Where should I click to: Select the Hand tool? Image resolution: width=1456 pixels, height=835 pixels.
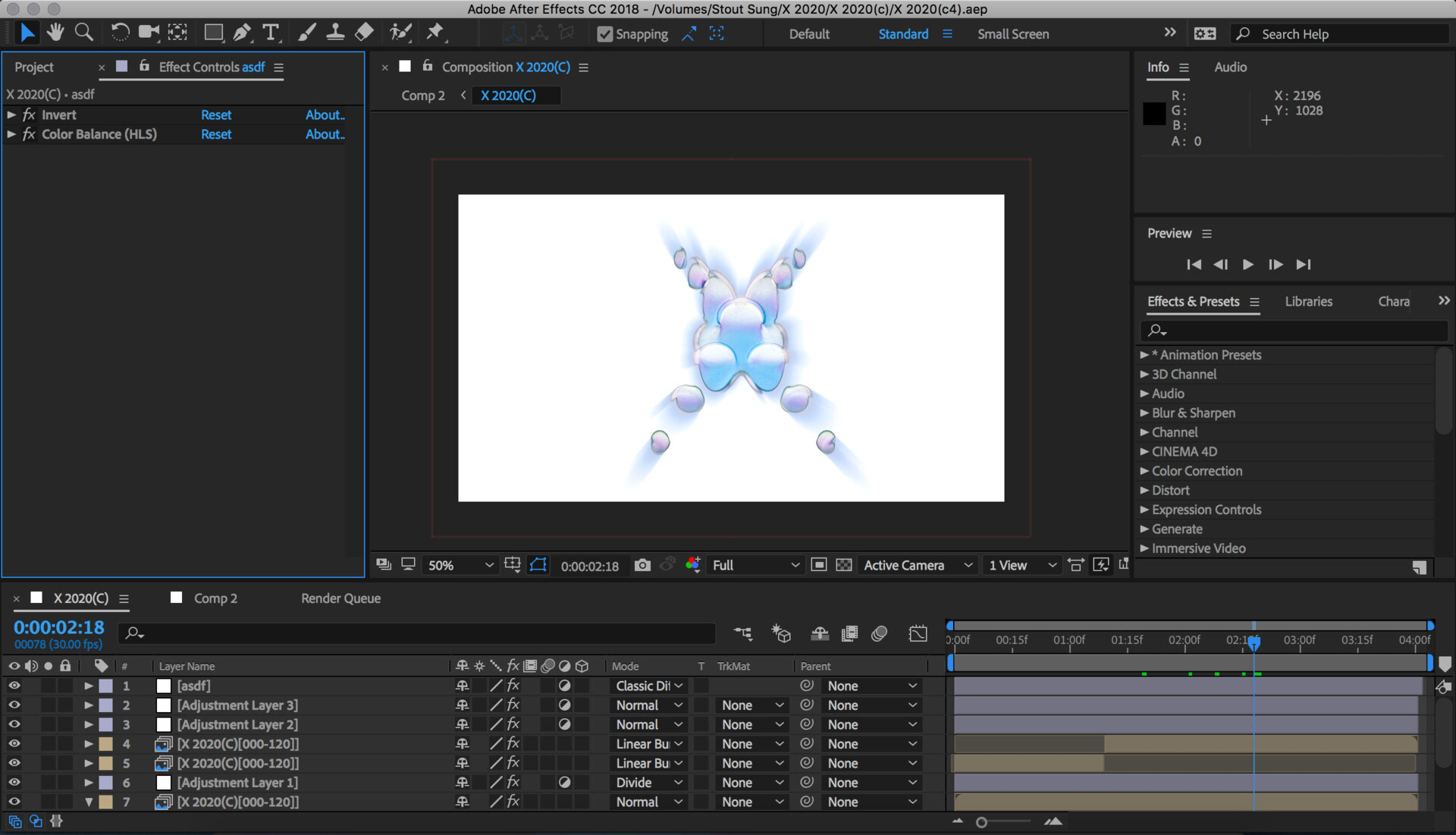point(55,33)
